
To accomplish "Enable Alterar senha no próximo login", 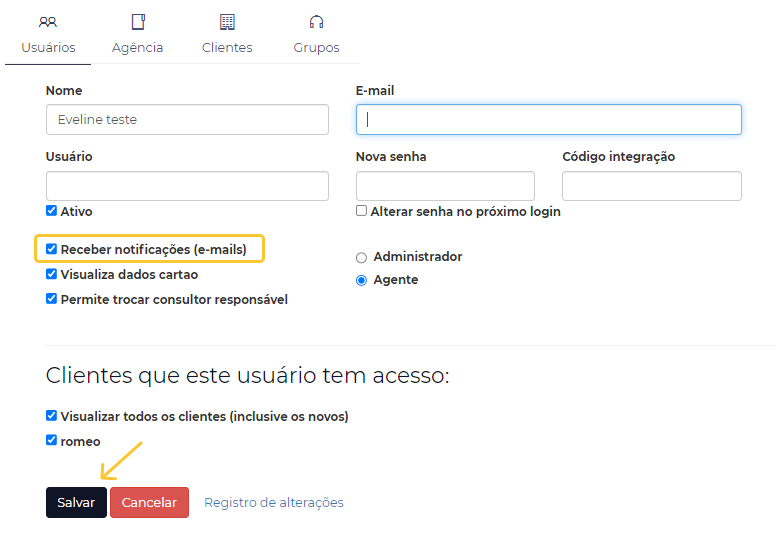I will click(x=361, y=211).
